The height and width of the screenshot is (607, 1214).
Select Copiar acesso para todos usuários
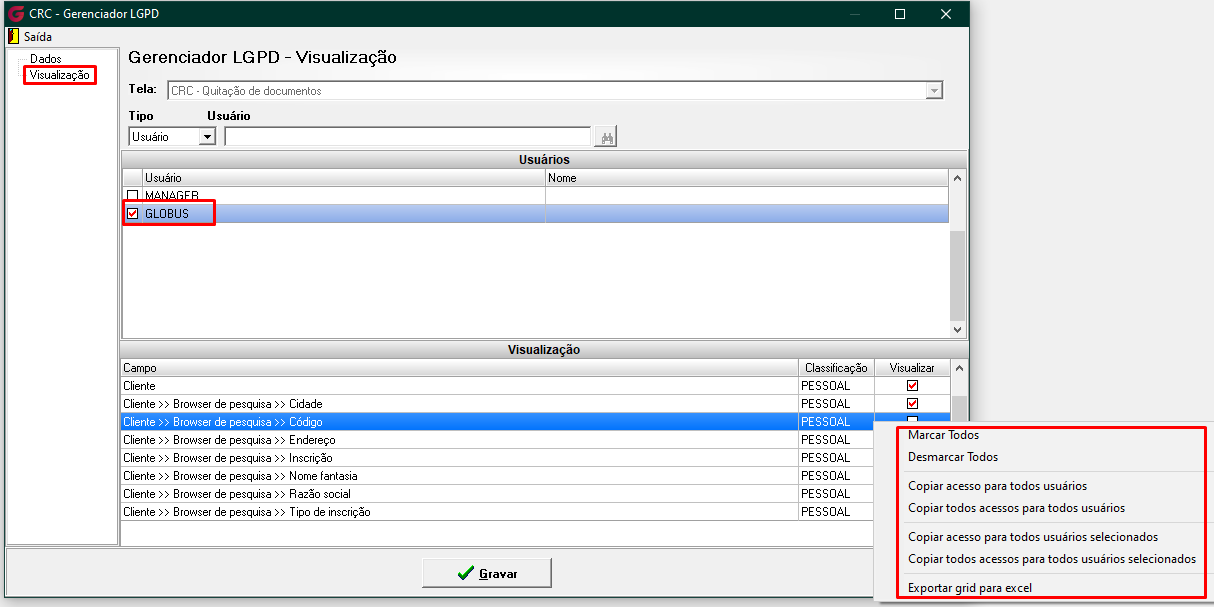pyautogui.click(x=997, y=486)
